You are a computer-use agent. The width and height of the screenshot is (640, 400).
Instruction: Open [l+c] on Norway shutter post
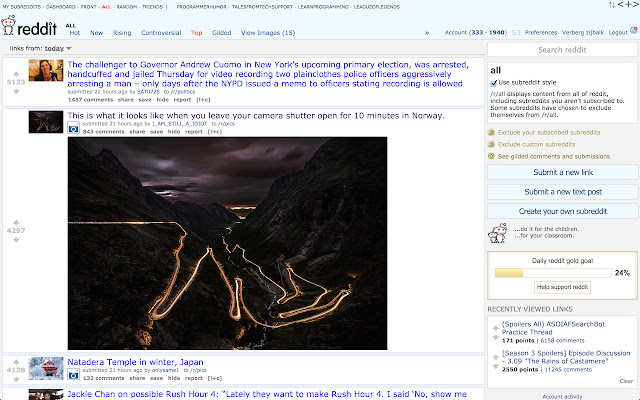point(215,132)
